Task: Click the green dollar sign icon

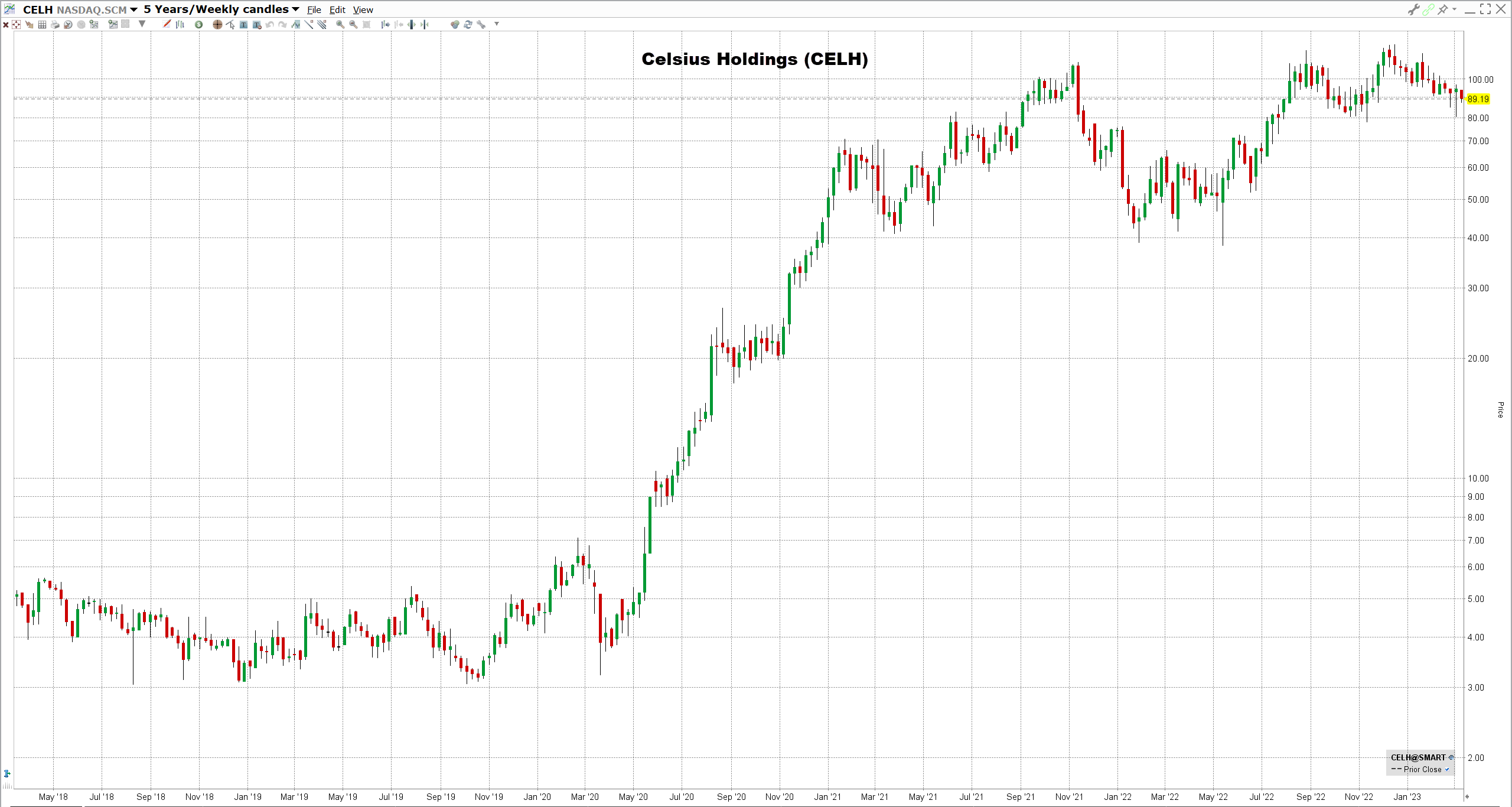Action: click(x=199, y=25)
